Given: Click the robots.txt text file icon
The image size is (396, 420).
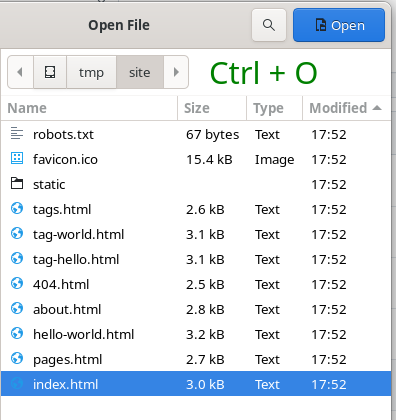Looking at the screenshot, I should (17, 133).
